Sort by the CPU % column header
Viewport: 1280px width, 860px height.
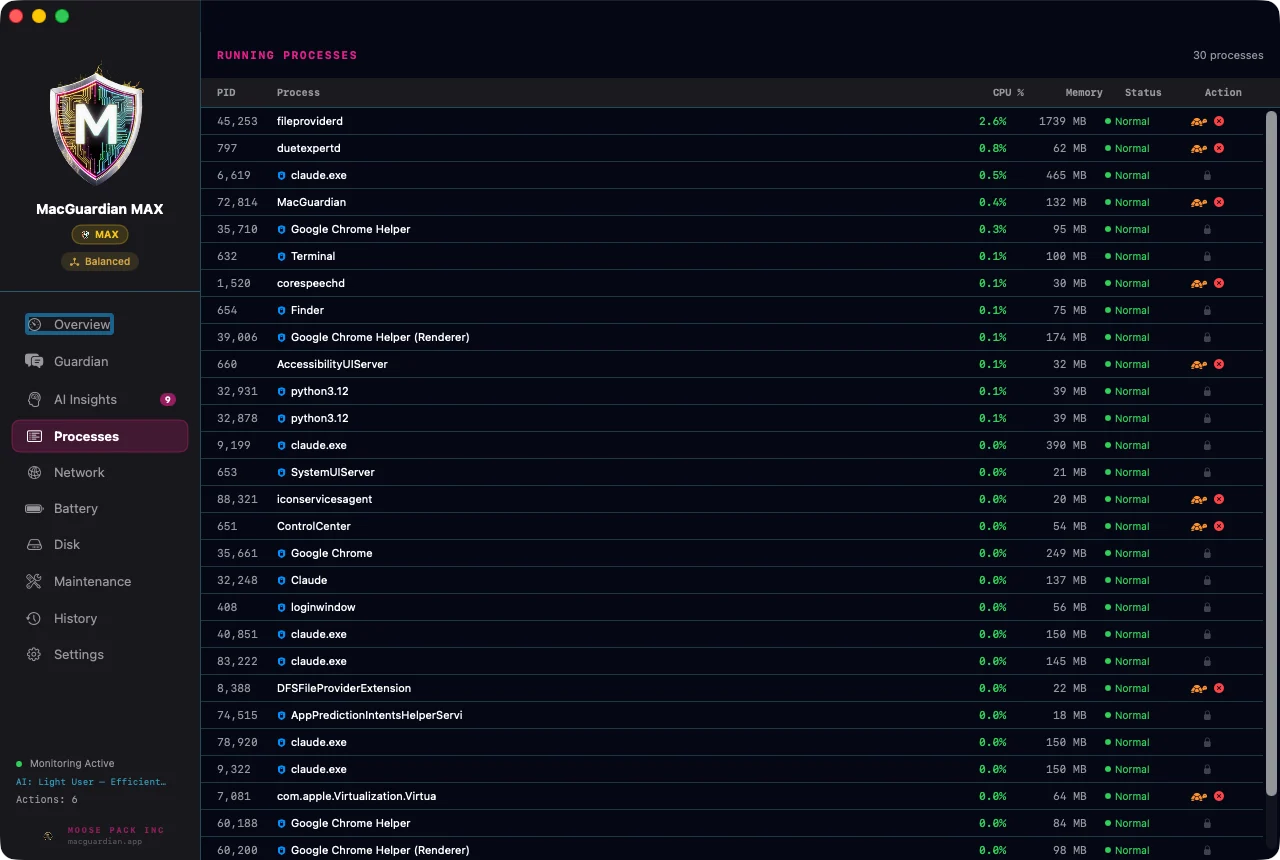coord(1008,92)
